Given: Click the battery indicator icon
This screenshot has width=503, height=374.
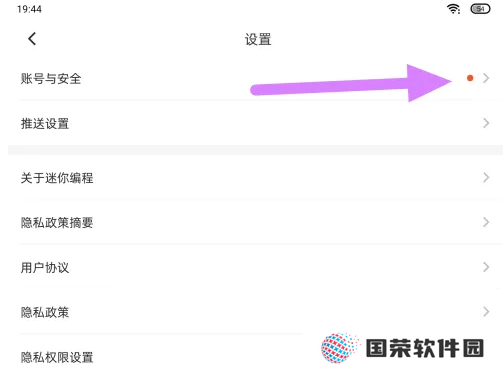Looking at the screenshot, I should [480, 9].
